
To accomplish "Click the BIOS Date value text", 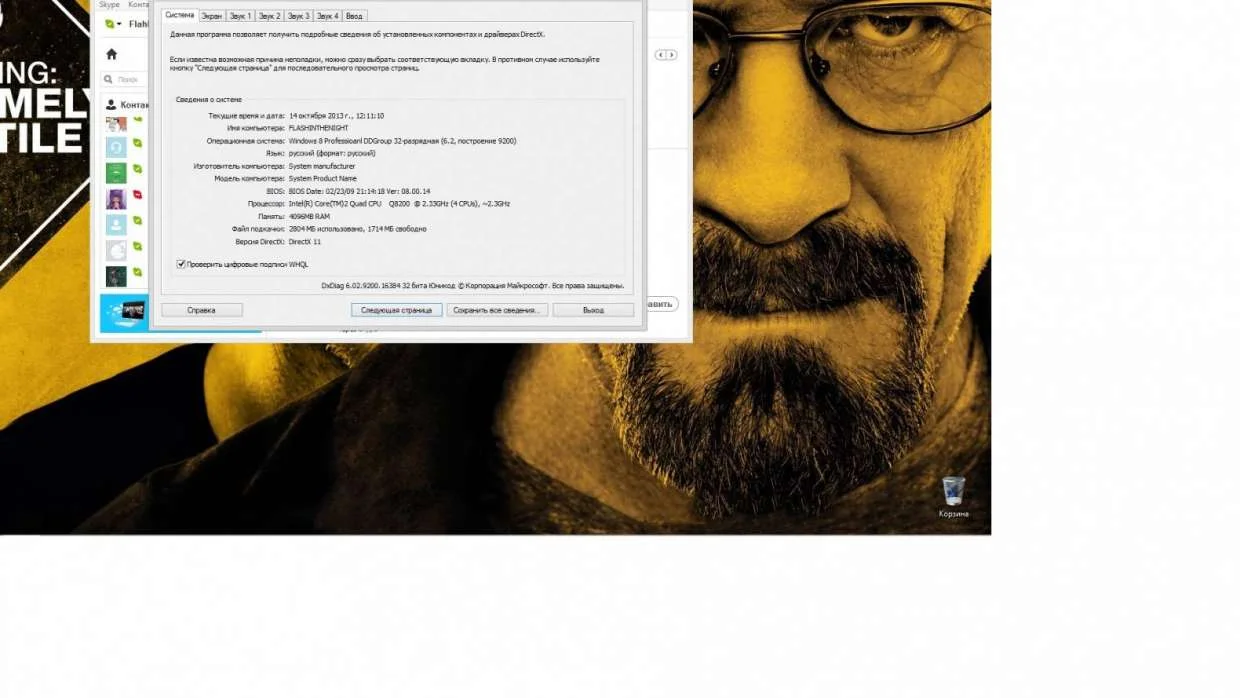I will click(x=359, y=191).
